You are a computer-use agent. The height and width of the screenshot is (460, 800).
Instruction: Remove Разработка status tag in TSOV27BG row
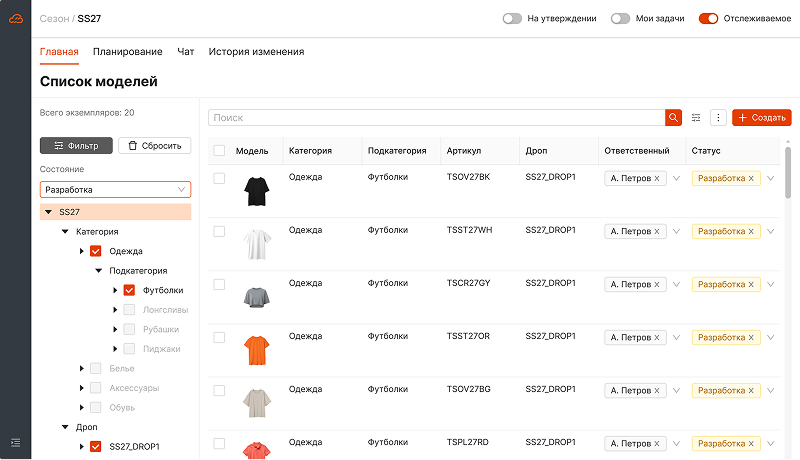coord(751,391)
